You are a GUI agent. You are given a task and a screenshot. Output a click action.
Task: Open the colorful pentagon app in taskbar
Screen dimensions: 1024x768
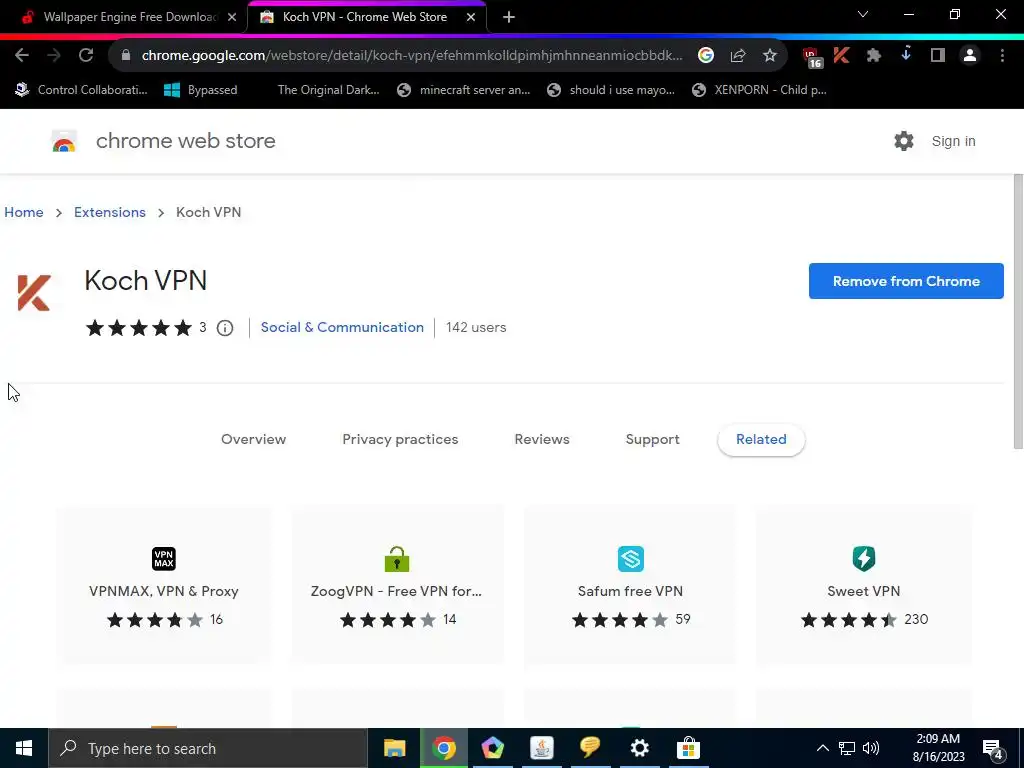pyautogui.click(x=492, y=748)
